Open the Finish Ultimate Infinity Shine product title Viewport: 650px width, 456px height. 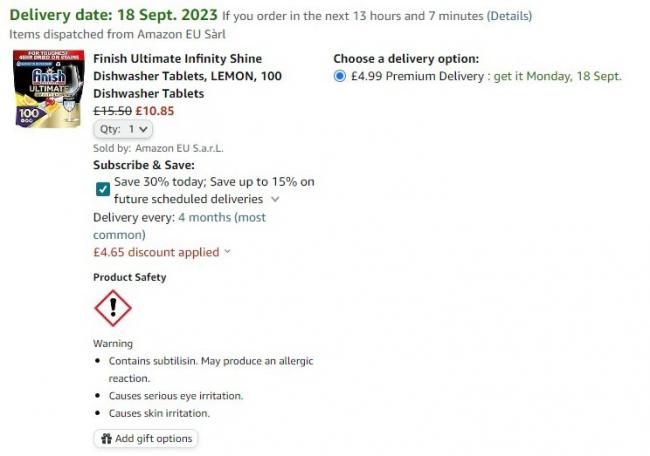click(187, 76)
